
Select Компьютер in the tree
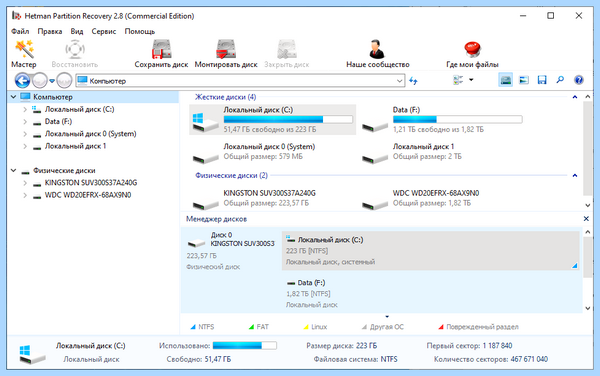(53, 97)
